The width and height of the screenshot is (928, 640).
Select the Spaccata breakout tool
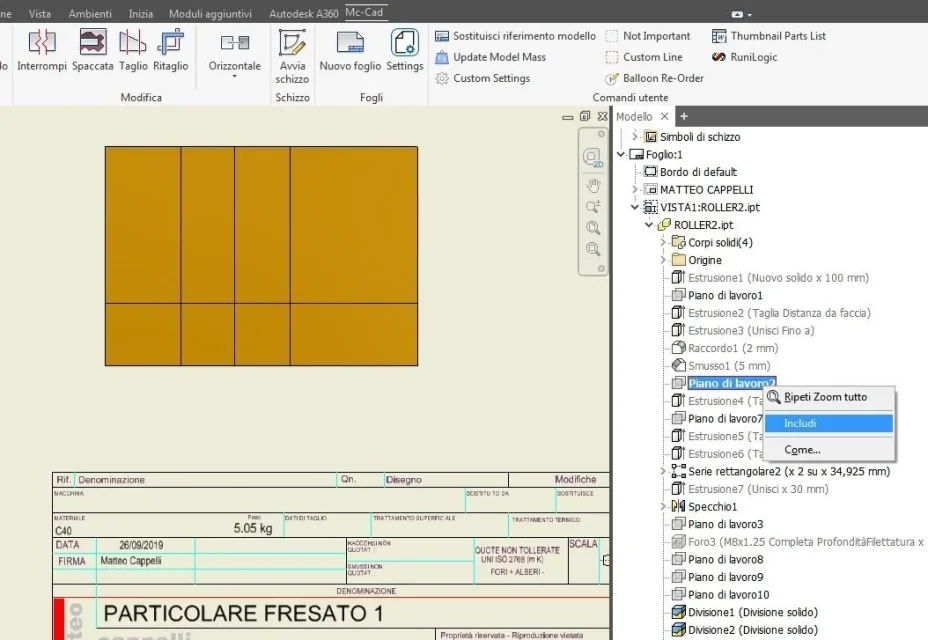point(93,51)
